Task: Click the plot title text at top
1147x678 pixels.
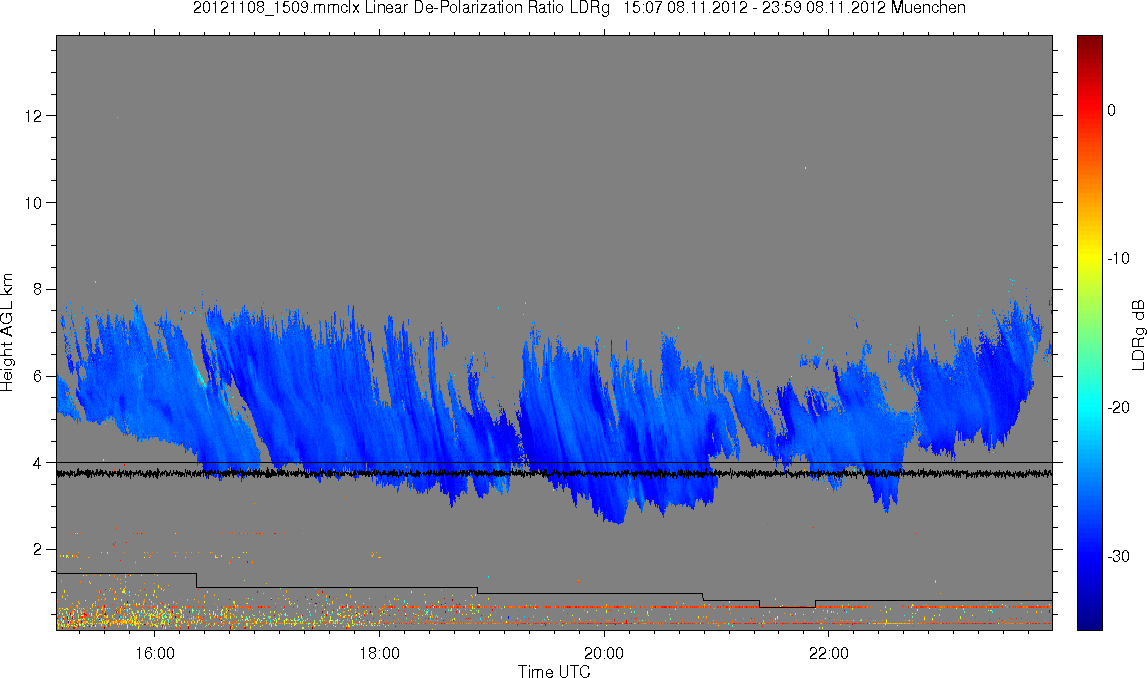Action: point(579,8)
